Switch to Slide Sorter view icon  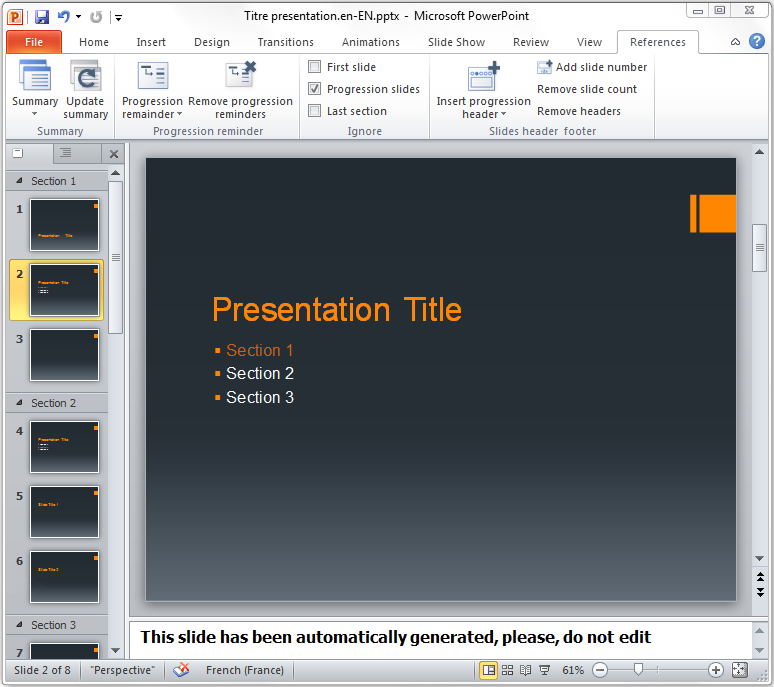point(507,670)
